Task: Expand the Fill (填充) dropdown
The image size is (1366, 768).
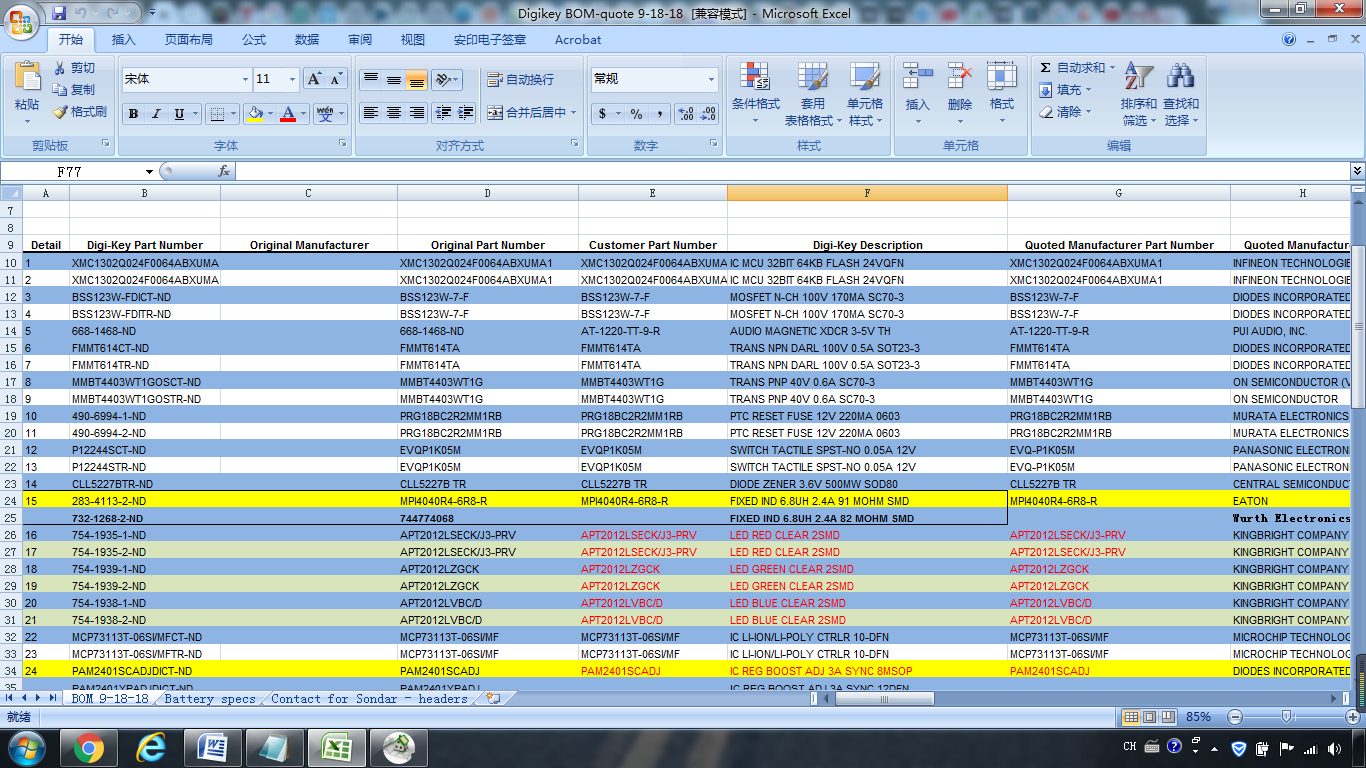Action: point(1088,90)
